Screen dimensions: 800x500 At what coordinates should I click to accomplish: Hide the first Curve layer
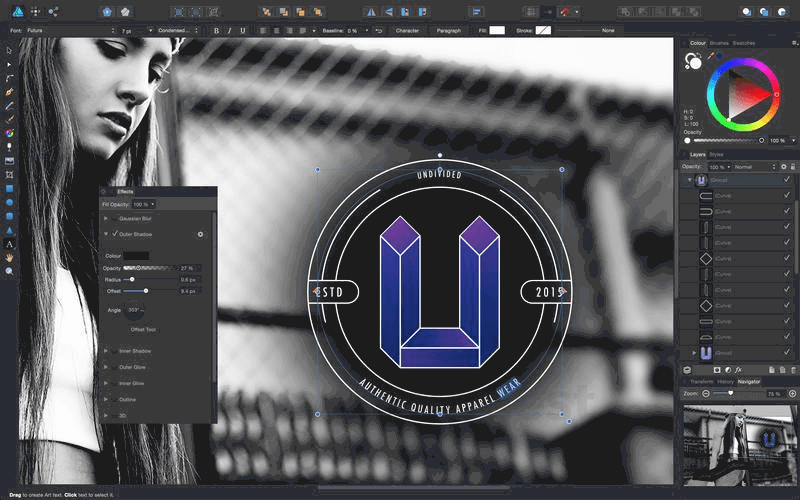coord(788,196)
